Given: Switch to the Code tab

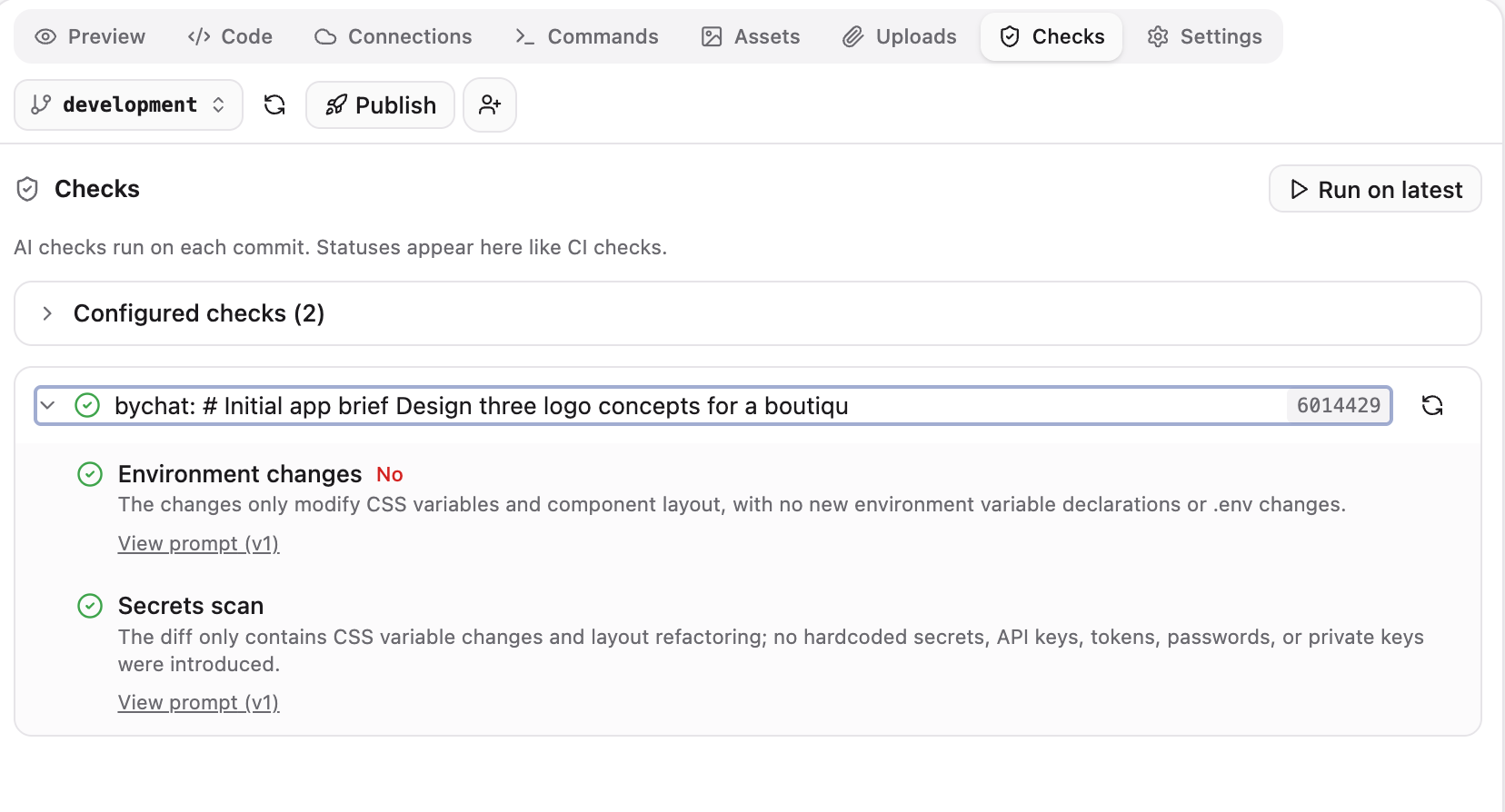Looking at the screenshot, I should point(230,36).
